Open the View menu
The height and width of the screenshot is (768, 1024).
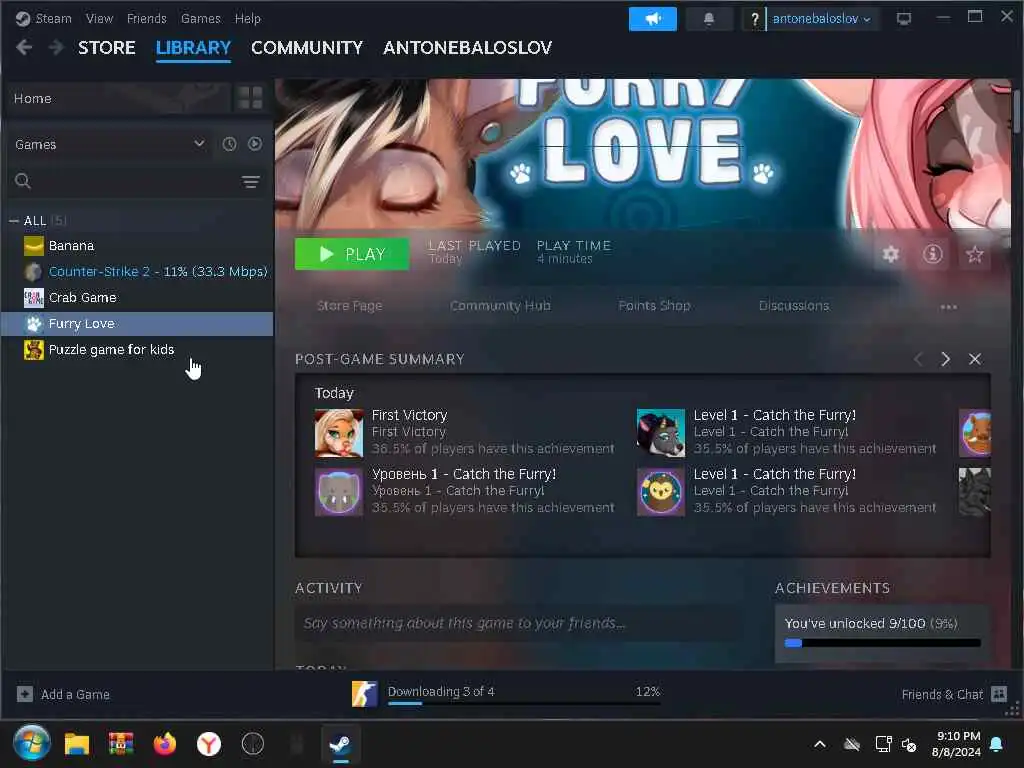click(x=99, y=19)
